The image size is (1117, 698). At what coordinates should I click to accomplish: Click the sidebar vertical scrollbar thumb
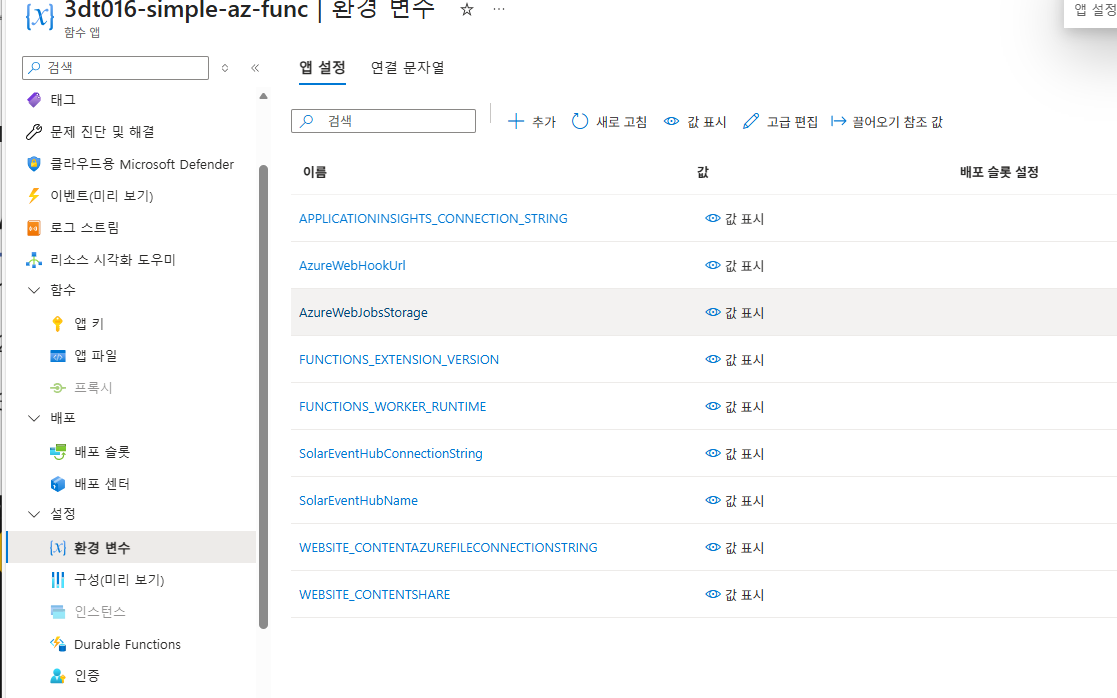264,397
